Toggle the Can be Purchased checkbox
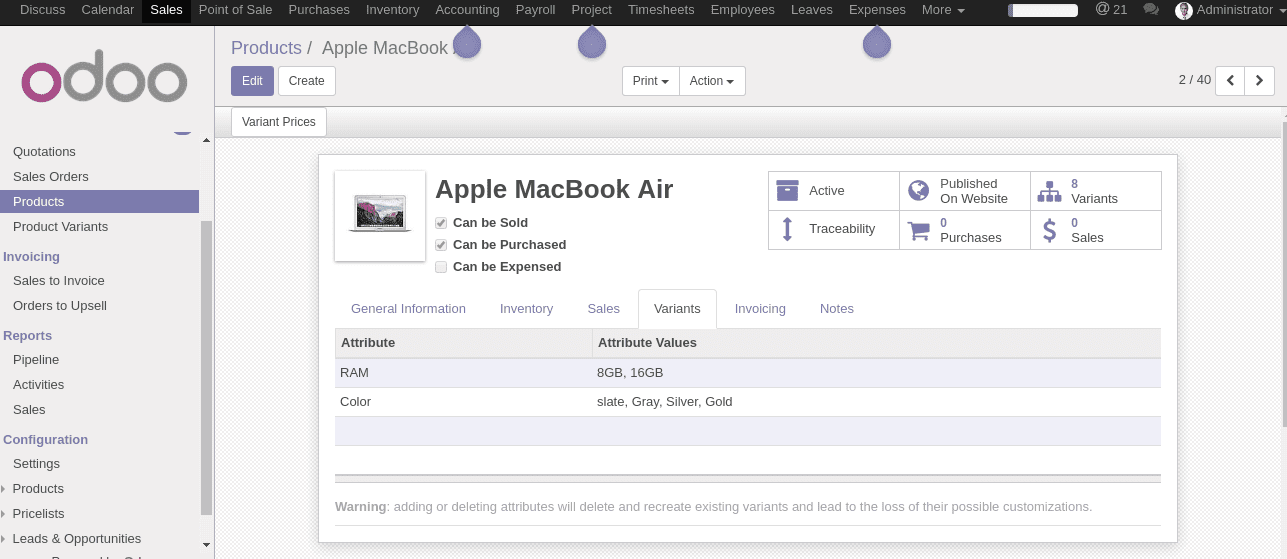This screenshot has width=1287, height=559. coord(441,245)
